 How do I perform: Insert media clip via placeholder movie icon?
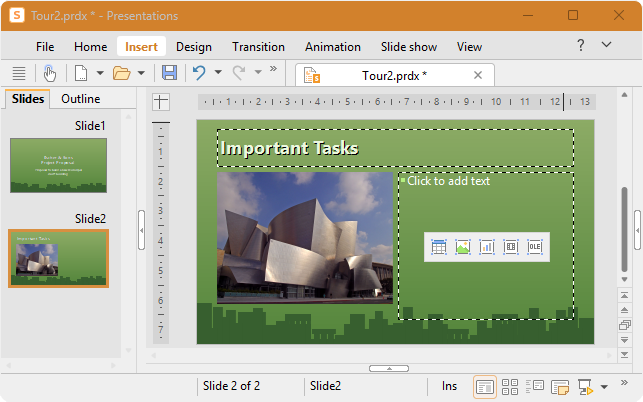[511, 247]
